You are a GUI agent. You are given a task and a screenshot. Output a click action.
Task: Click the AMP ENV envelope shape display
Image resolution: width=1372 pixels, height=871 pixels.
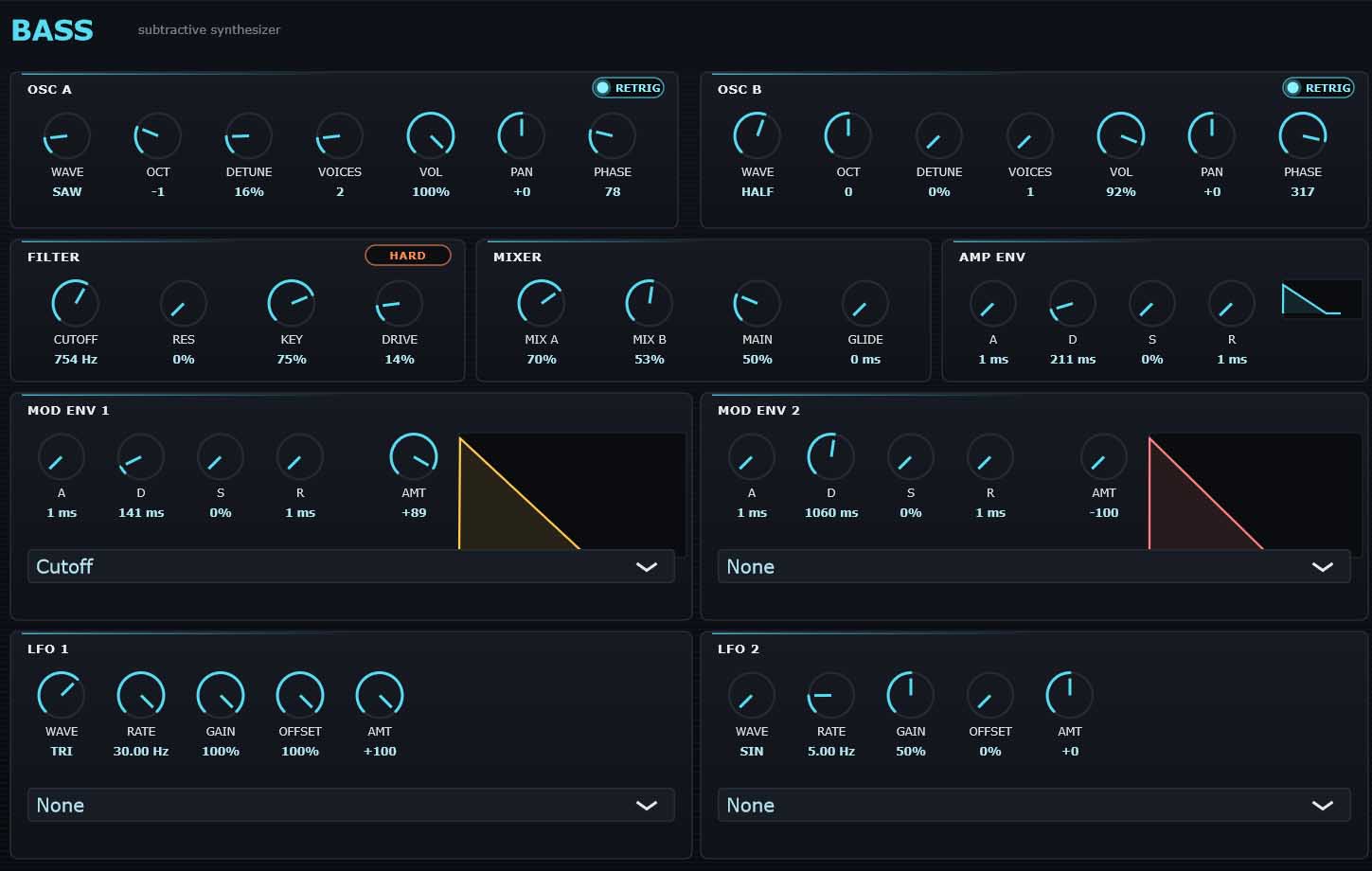1322,299
